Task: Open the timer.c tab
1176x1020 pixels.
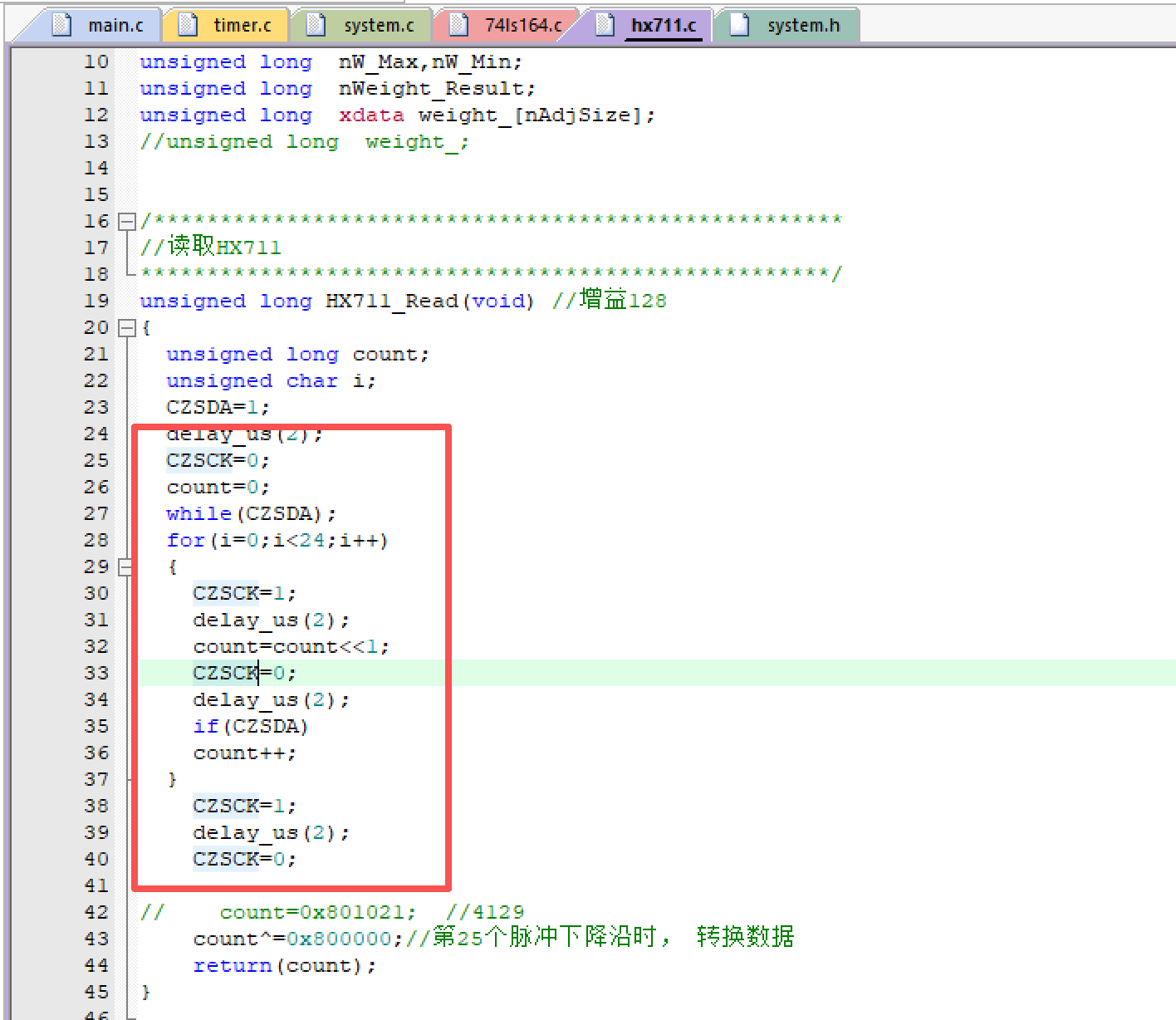Action: click(242, 26)
